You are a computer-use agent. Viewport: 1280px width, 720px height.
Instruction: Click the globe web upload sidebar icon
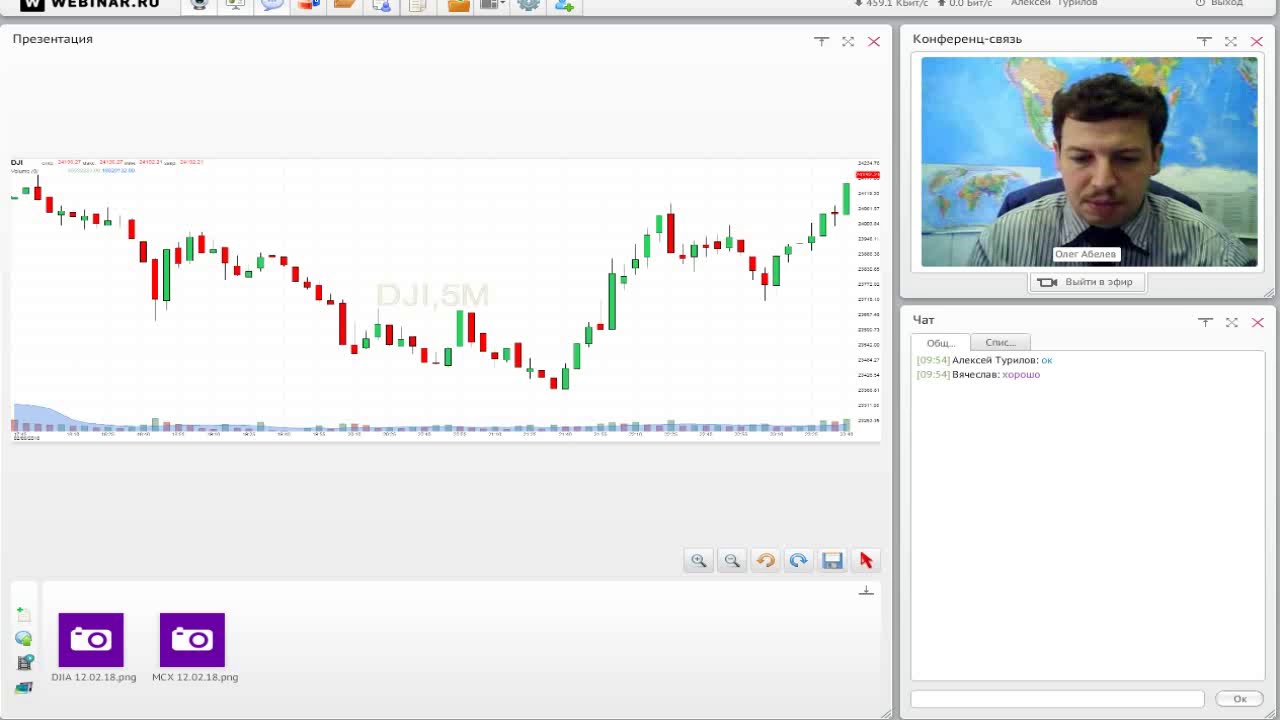pos(24,639)
